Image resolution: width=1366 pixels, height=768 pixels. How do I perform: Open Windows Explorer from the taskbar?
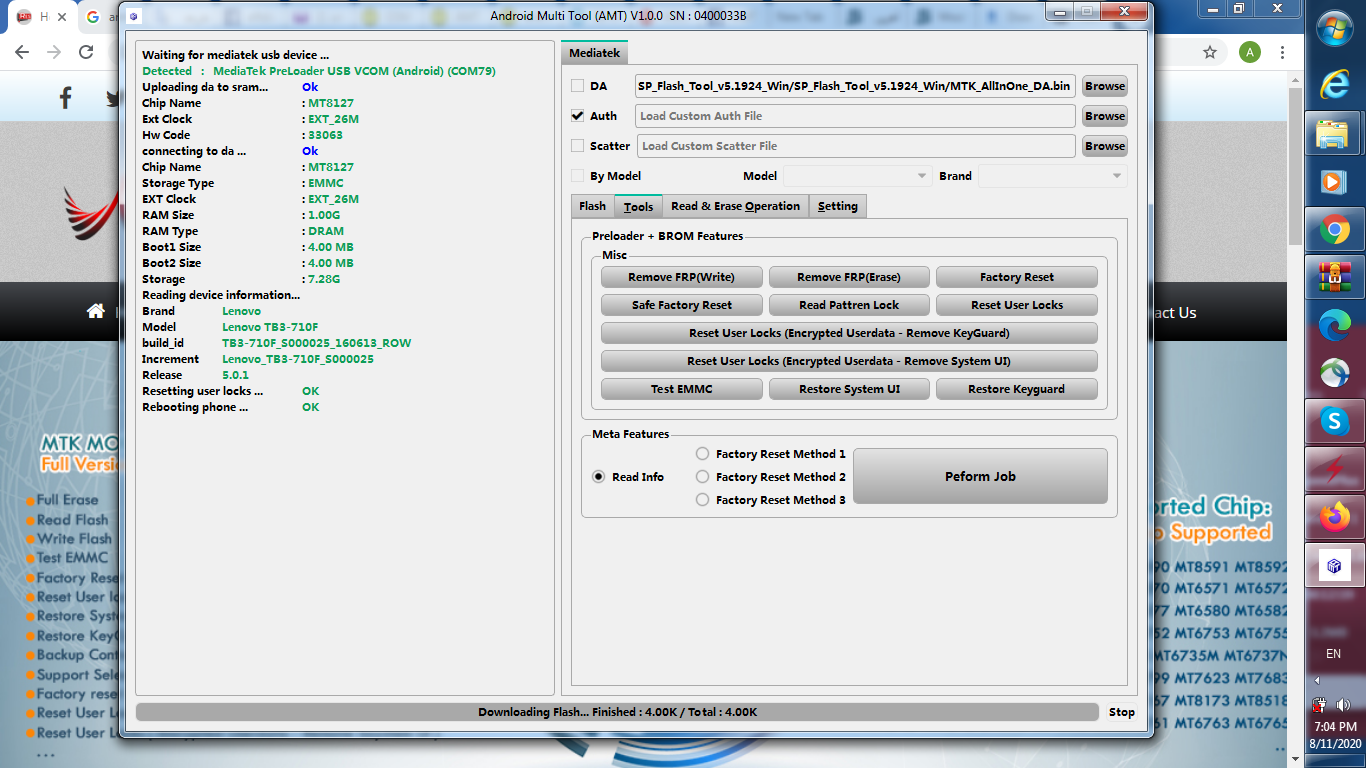point(1334,133)
